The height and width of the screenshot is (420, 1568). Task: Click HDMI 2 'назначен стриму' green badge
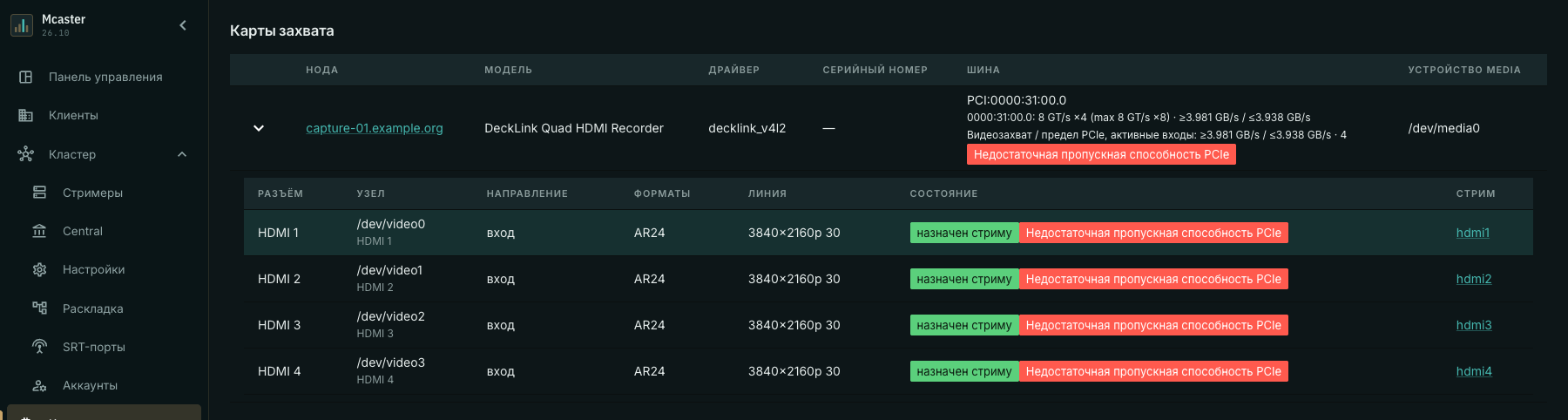pos(964,279)
